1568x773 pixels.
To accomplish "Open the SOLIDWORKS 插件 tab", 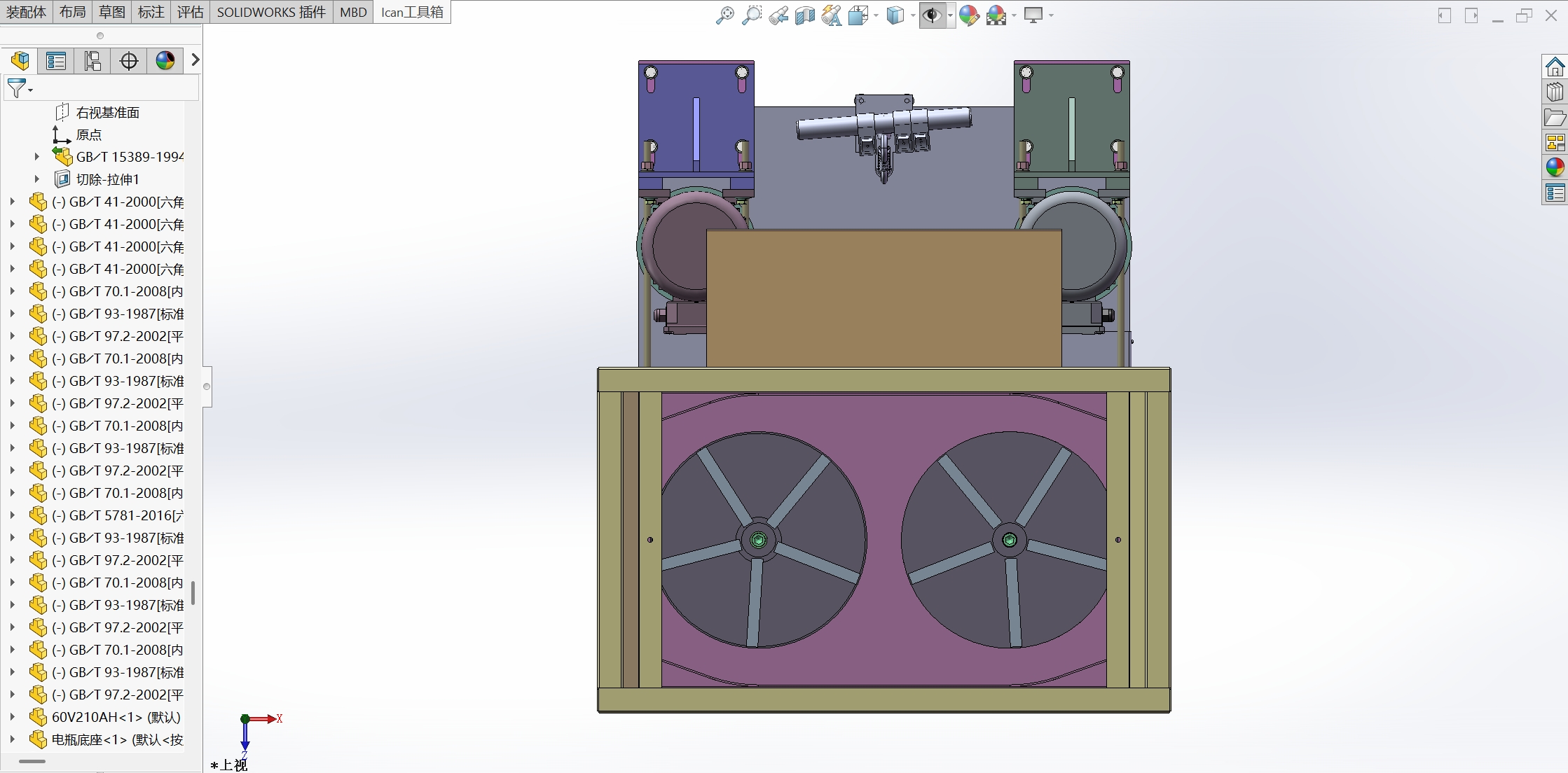I will click(x=271, y=12).
